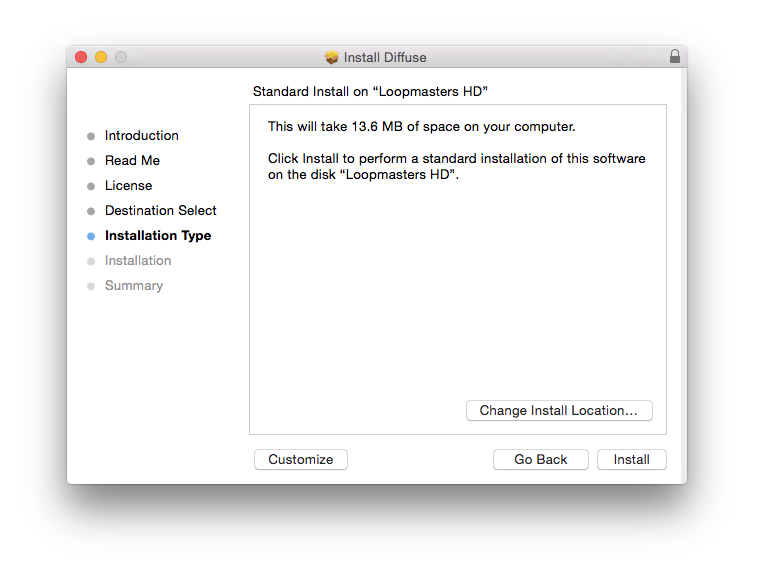Close the installer with red button

click(x=81, y=57)
